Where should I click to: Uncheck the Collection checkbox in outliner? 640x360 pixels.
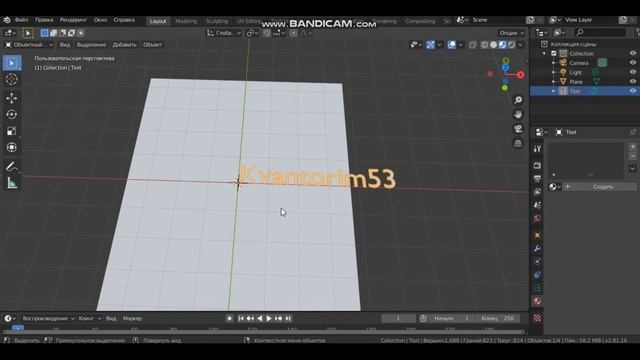click(554, 53)
